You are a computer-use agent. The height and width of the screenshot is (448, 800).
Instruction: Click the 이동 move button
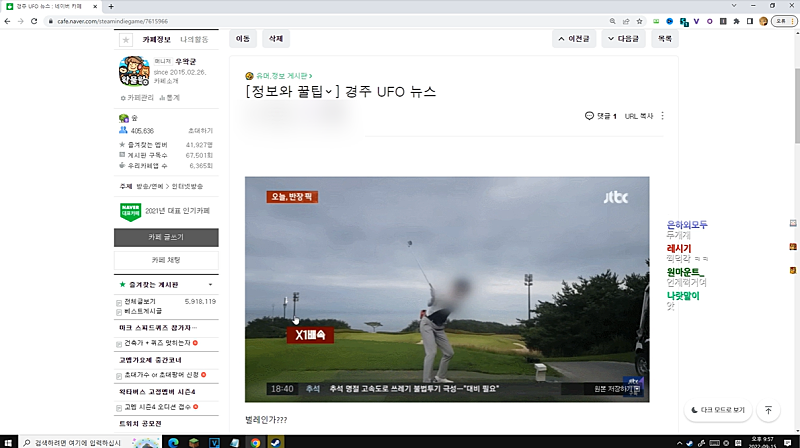pos(243,39)
